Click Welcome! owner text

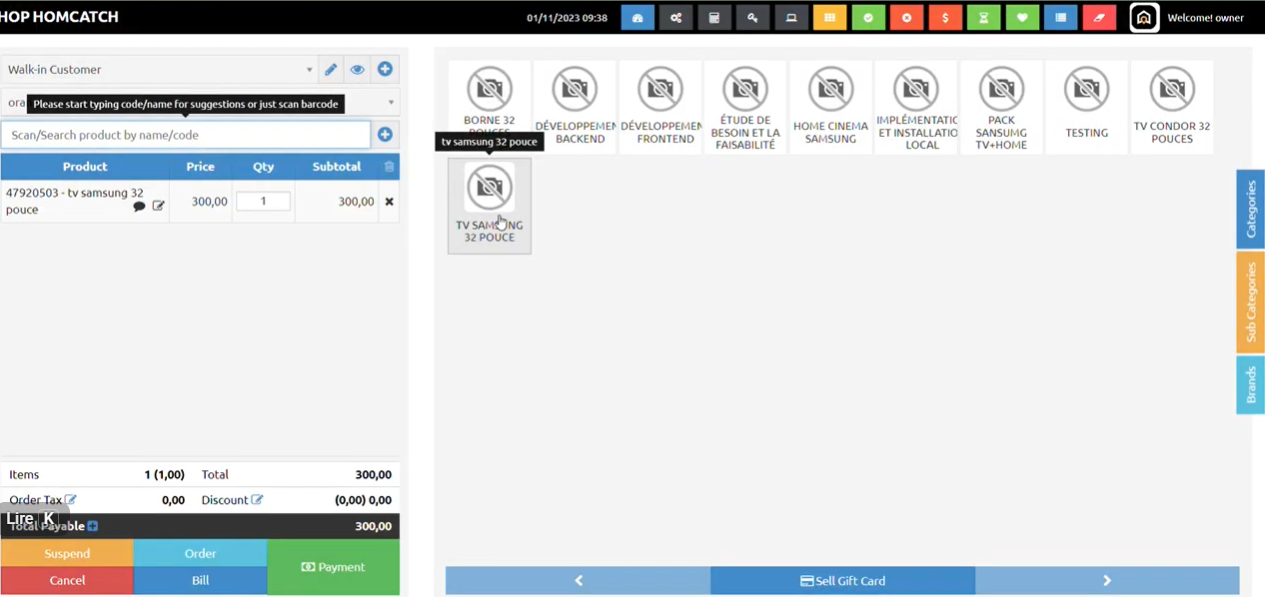(1206, 18)
